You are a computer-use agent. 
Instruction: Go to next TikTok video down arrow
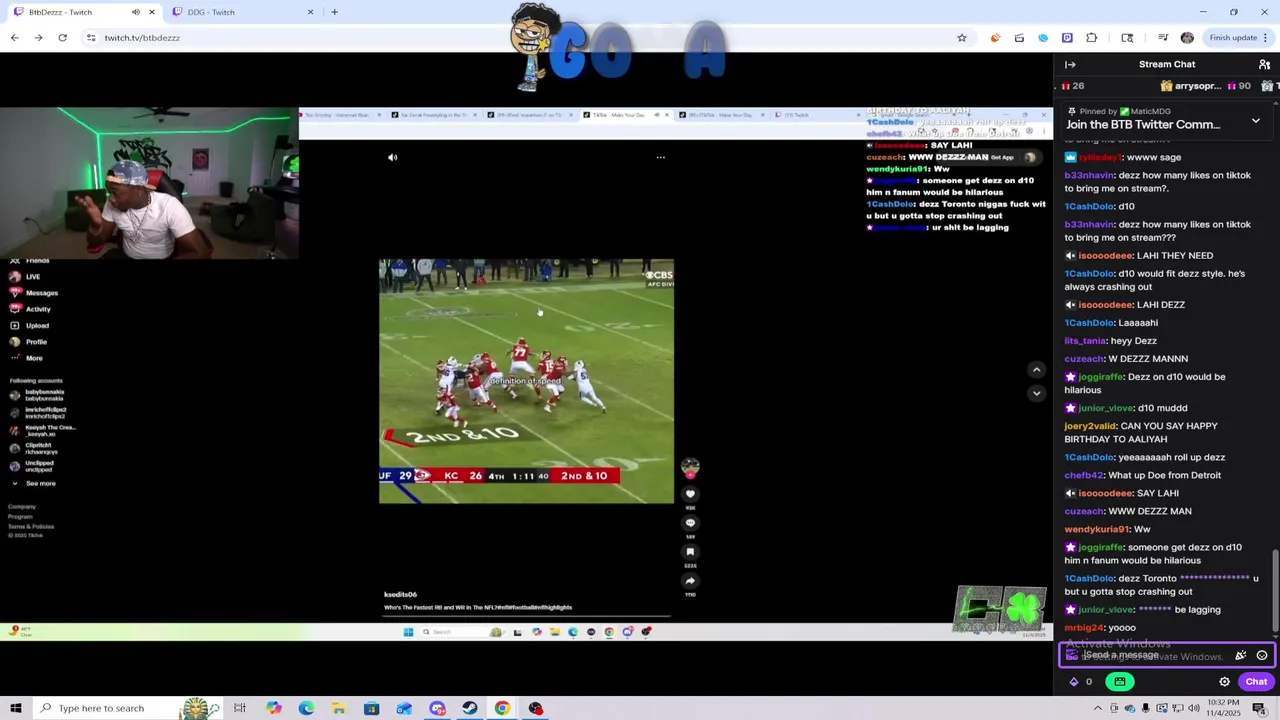[1036, 393]
